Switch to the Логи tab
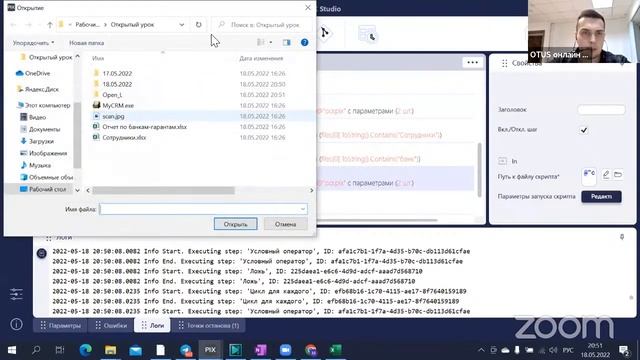 pyautogui.click(x=153, y=326)
